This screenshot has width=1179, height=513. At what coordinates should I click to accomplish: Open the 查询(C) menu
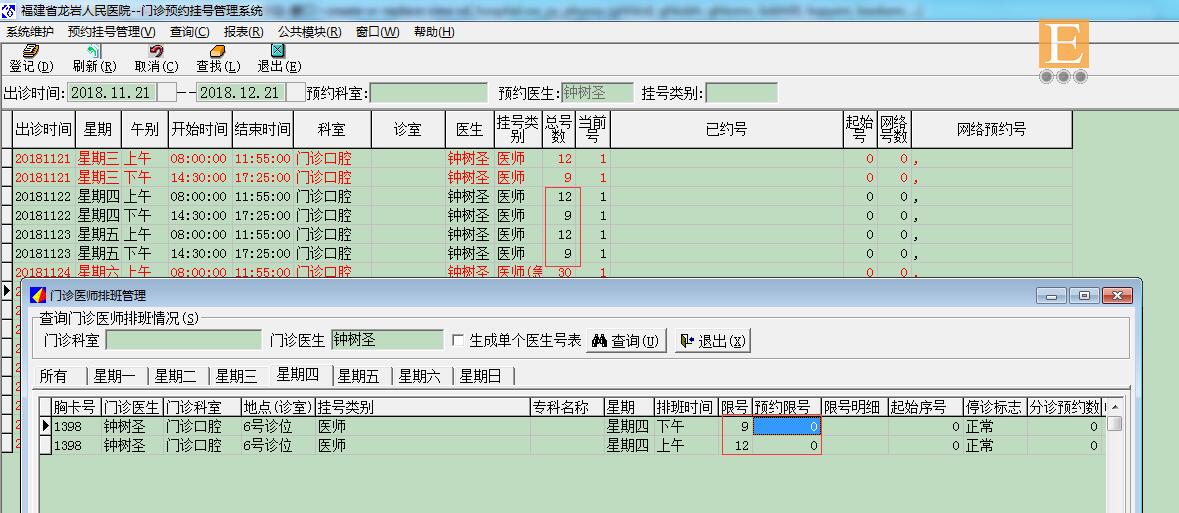(x=189, y=32)
